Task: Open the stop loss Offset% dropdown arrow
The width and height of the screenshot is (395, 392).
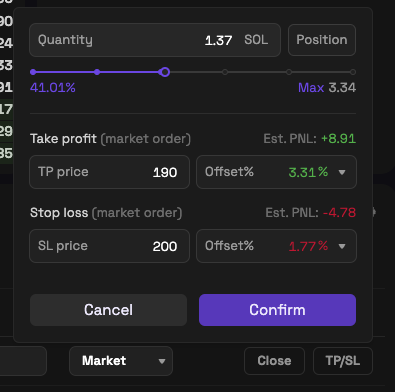Action: click(x=342, y=246)
